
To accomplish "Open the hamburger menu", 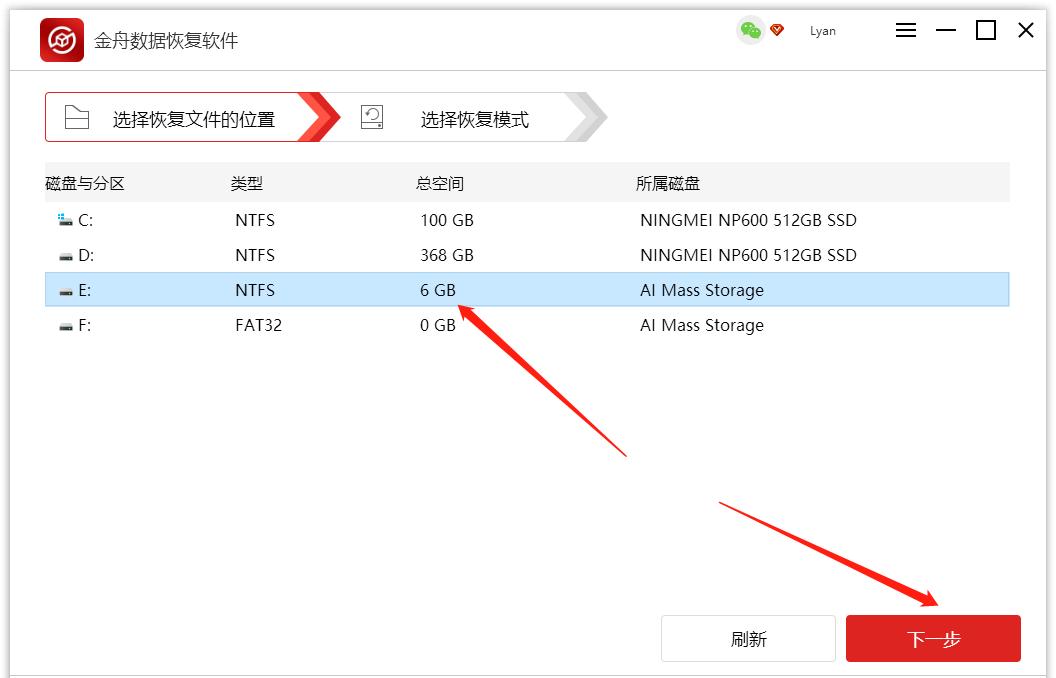I will coord(905,30).
